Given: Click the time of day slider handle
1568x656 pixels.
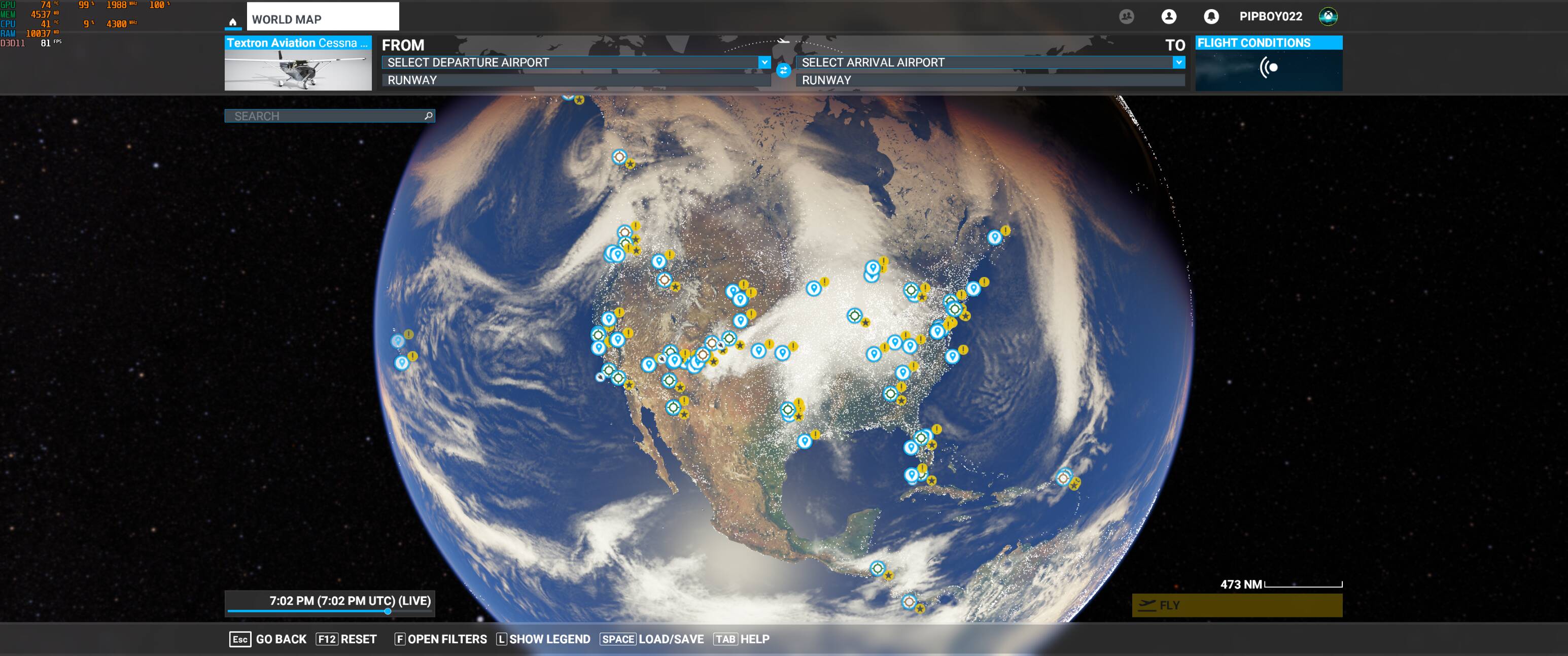Looking at the screenshot, I should (388, 611).
